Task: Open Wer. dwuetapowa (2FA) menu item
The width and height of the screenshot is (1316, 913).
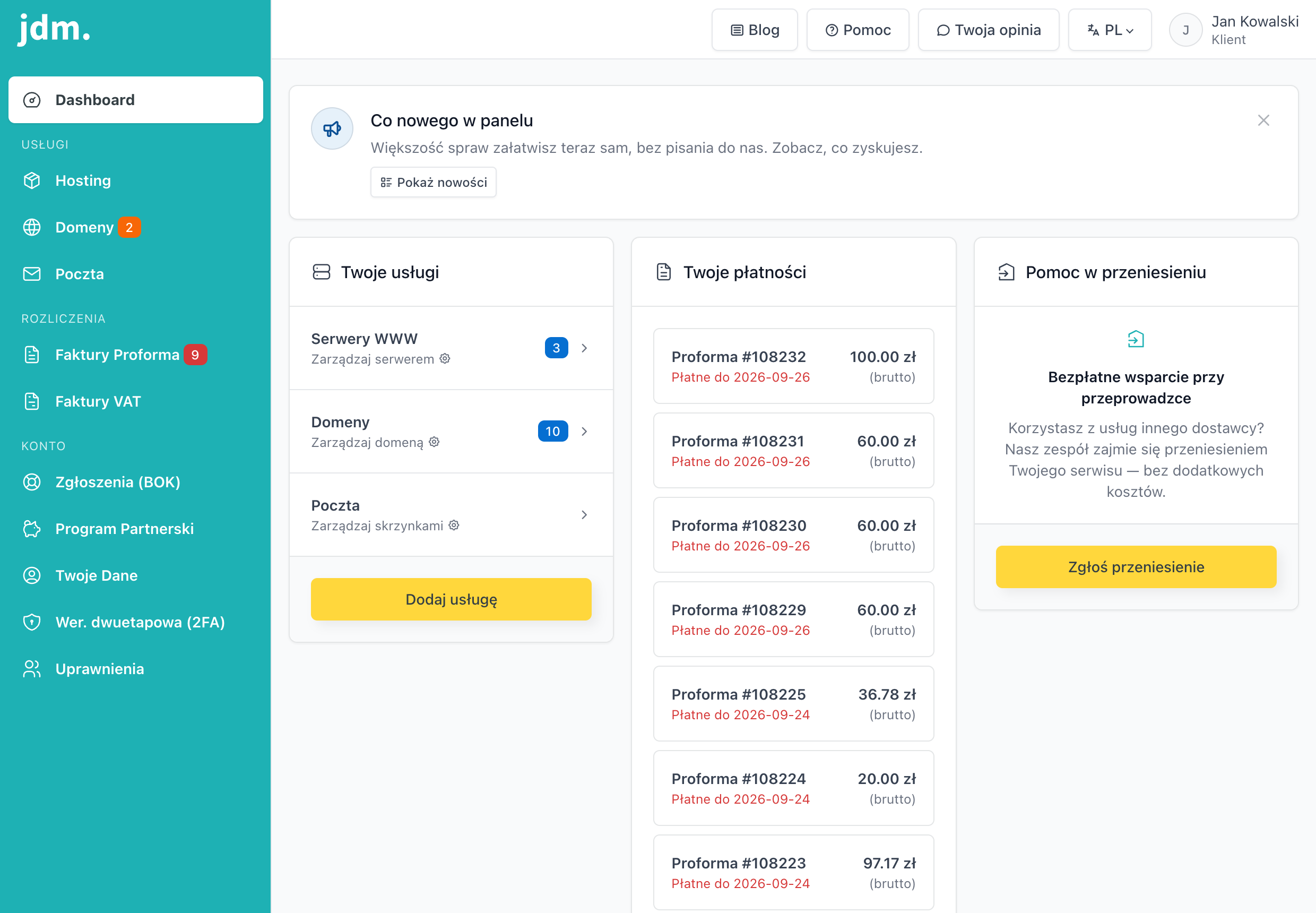Action: 135,623
